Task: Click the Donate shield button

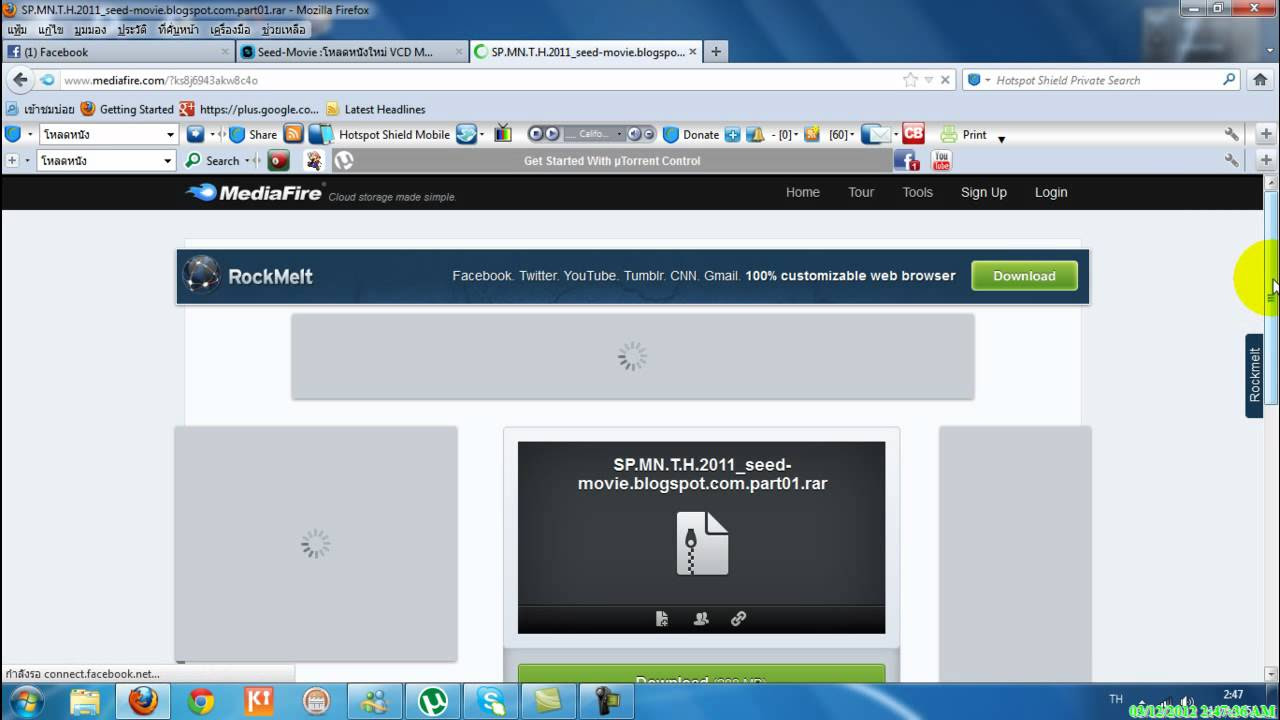Action: click(691, 134)
